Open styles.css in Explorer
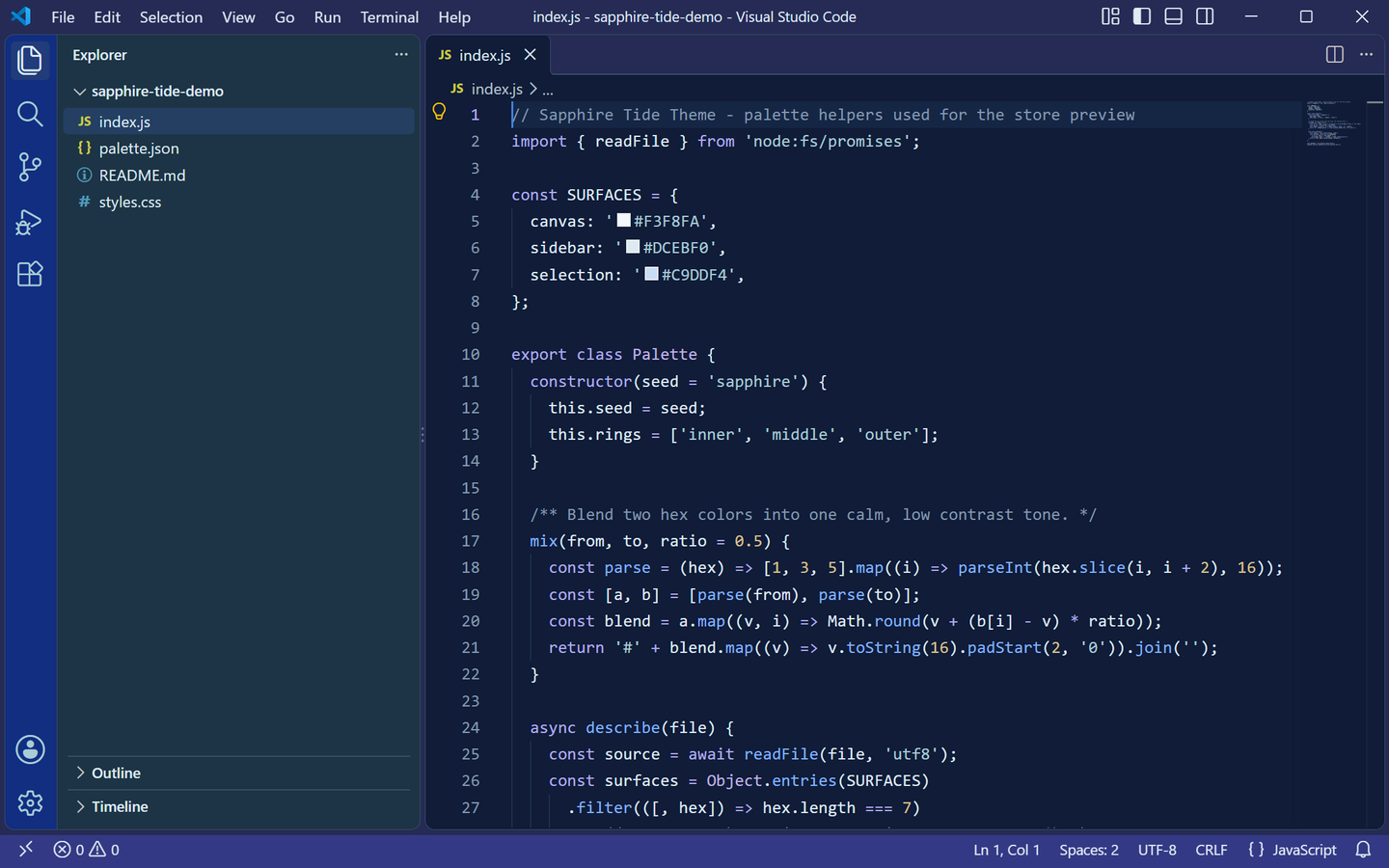Viewport: 1389px width, 868px height. click(x=239, y=202)
